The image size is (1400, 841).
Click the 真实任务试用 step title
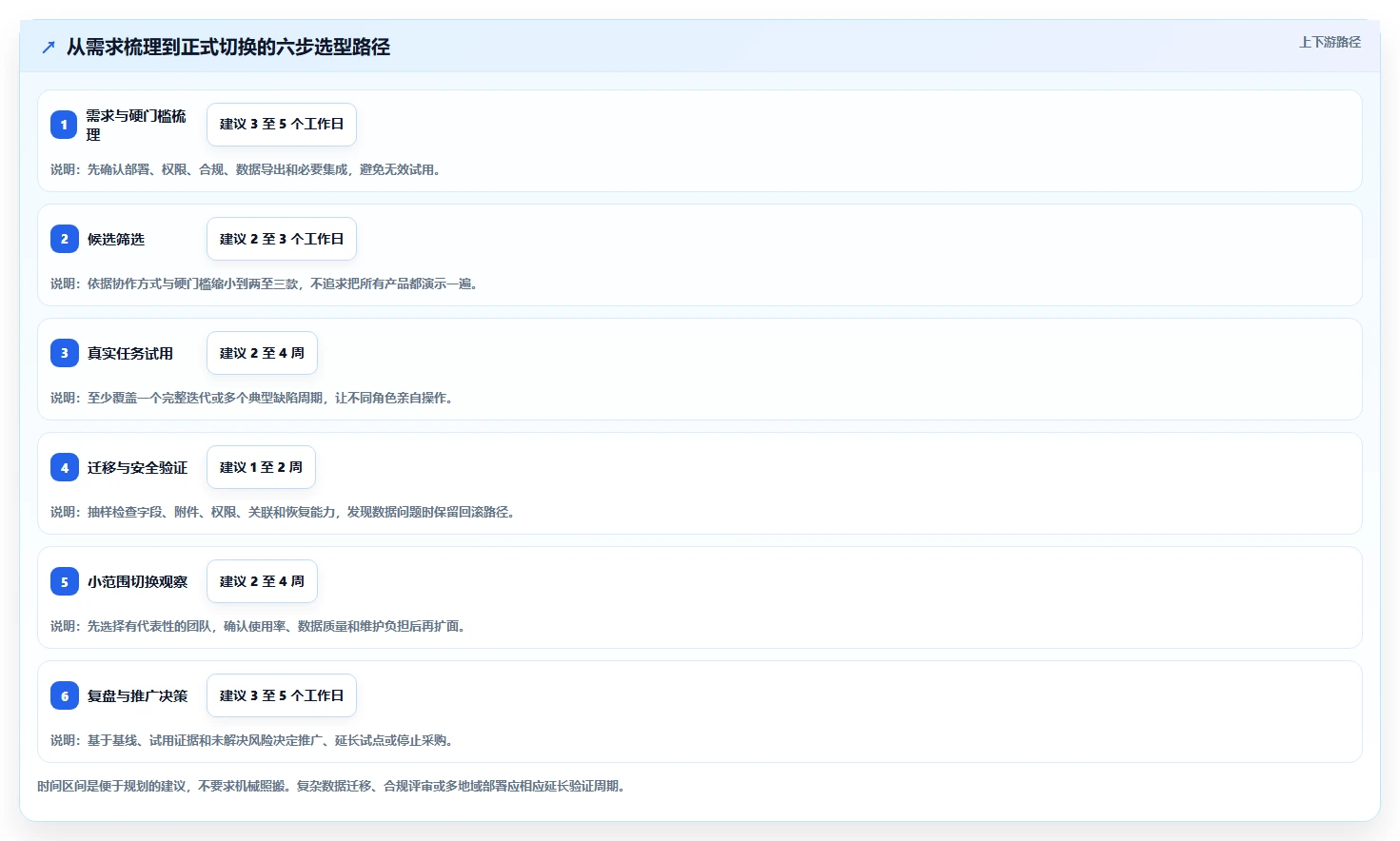(x=130, y=353)
